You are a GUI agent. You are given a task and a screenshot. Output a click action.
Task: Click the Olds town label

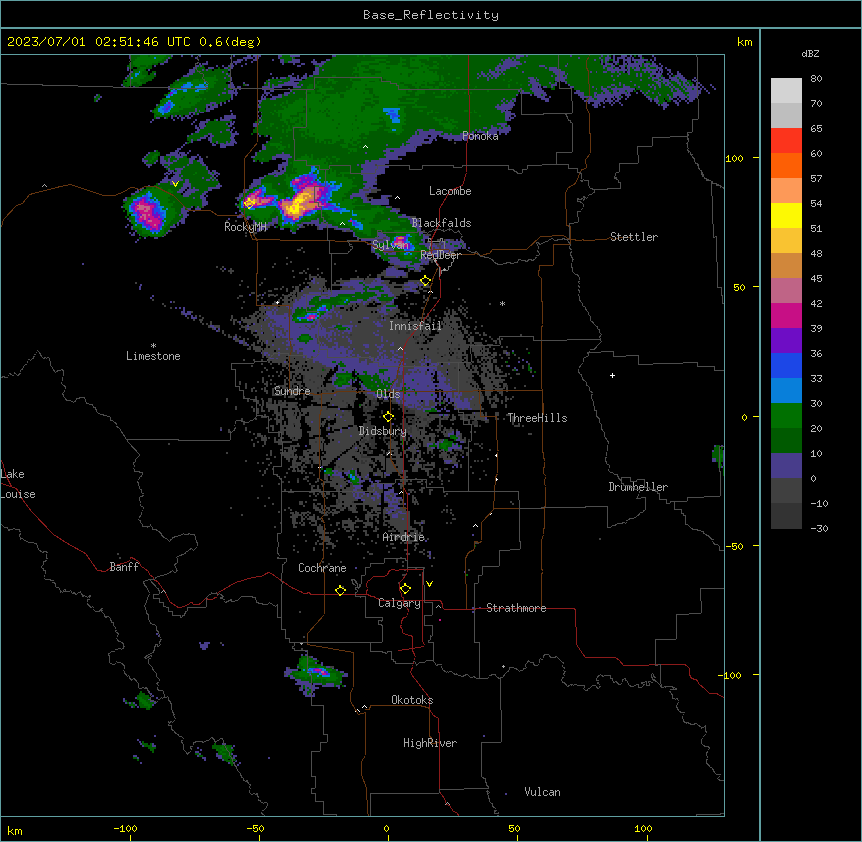pos(388,394)
